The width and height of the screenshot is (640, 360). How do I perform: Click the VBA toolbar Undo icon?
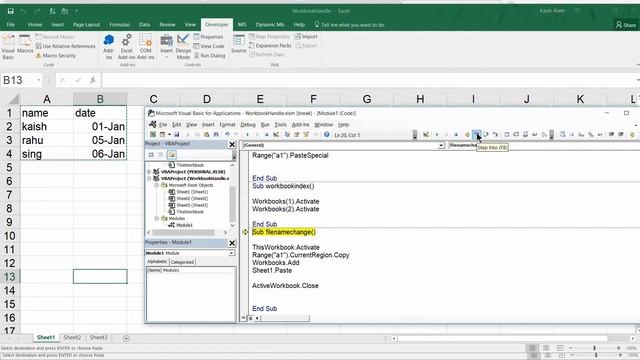[x=227, y=134]
